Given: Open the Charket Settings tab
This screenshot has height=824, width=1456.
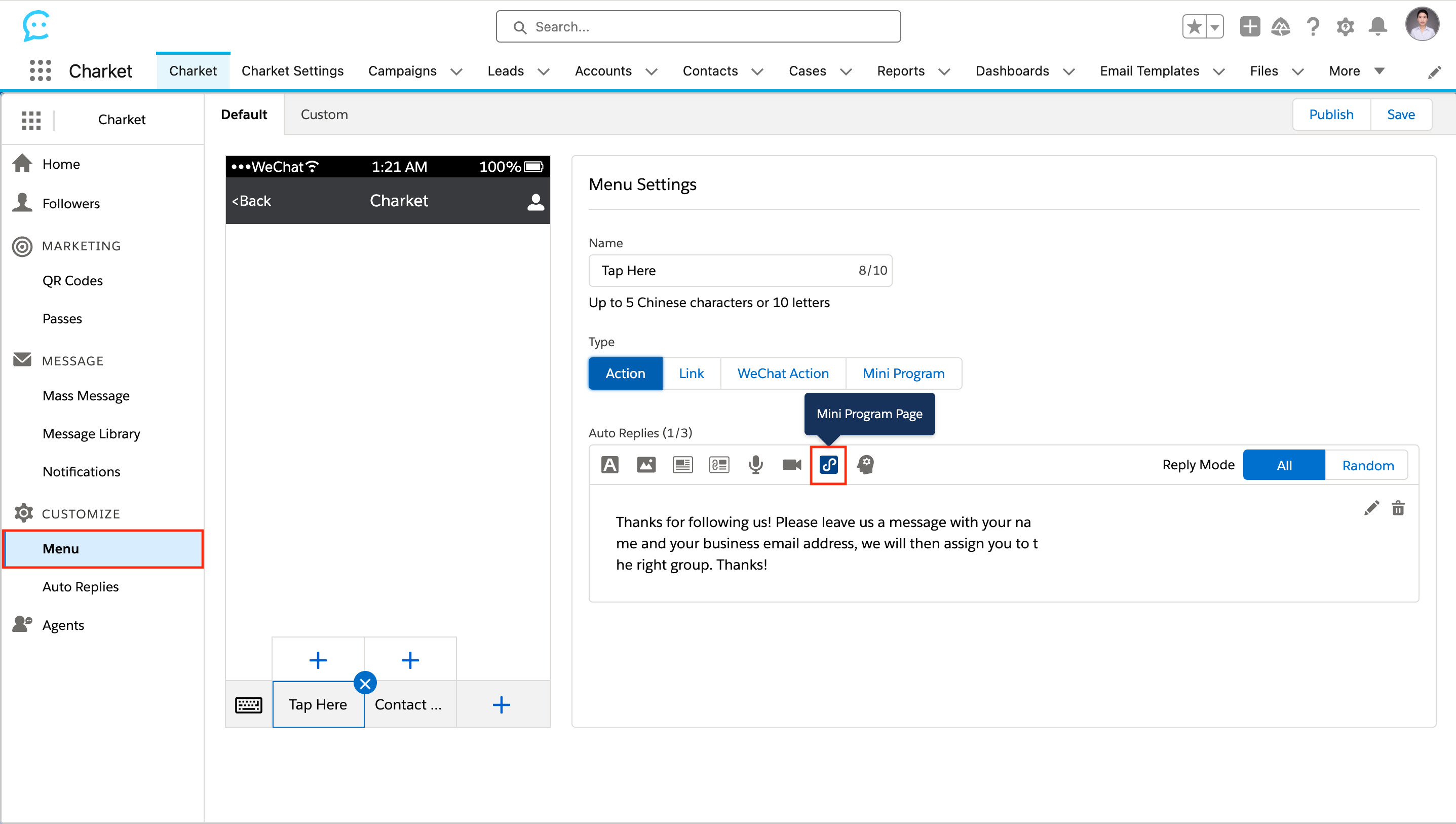Looking at the screenshot, I should click(x=292, y=71).
